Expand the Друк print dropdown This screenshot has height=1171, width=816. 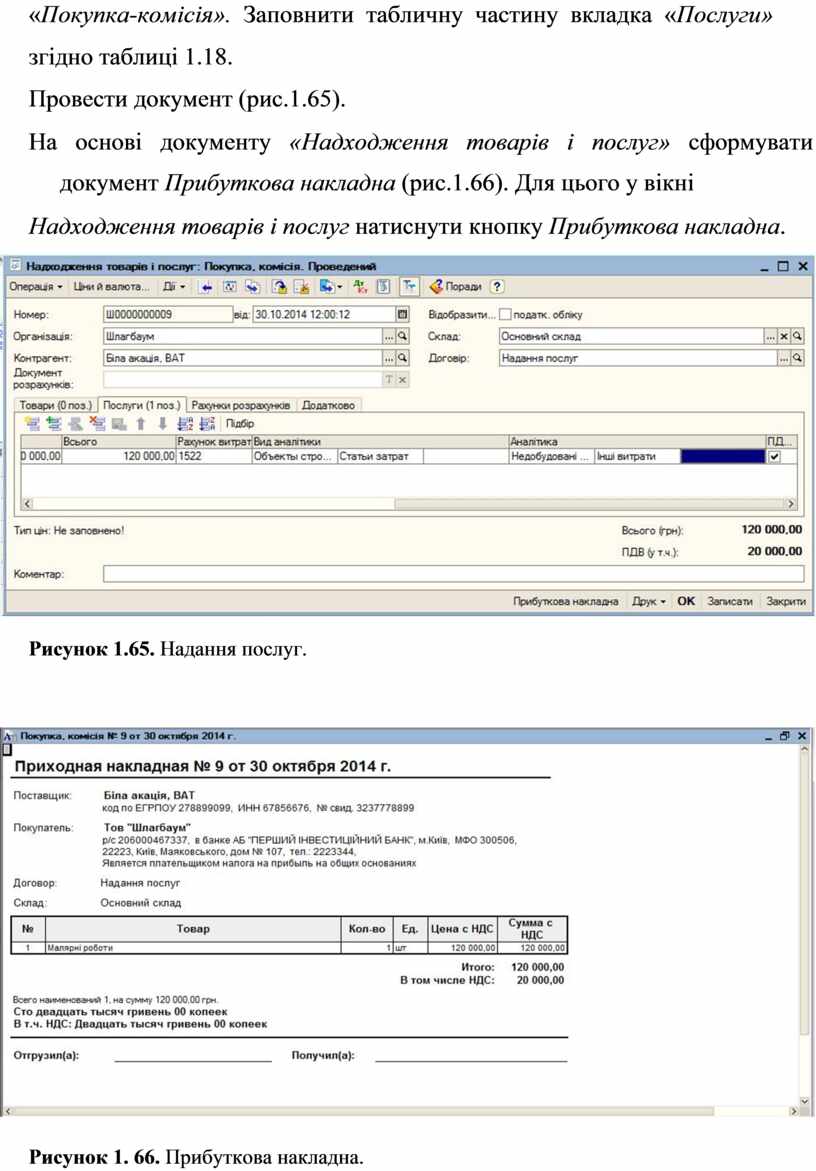coord(648,601)
